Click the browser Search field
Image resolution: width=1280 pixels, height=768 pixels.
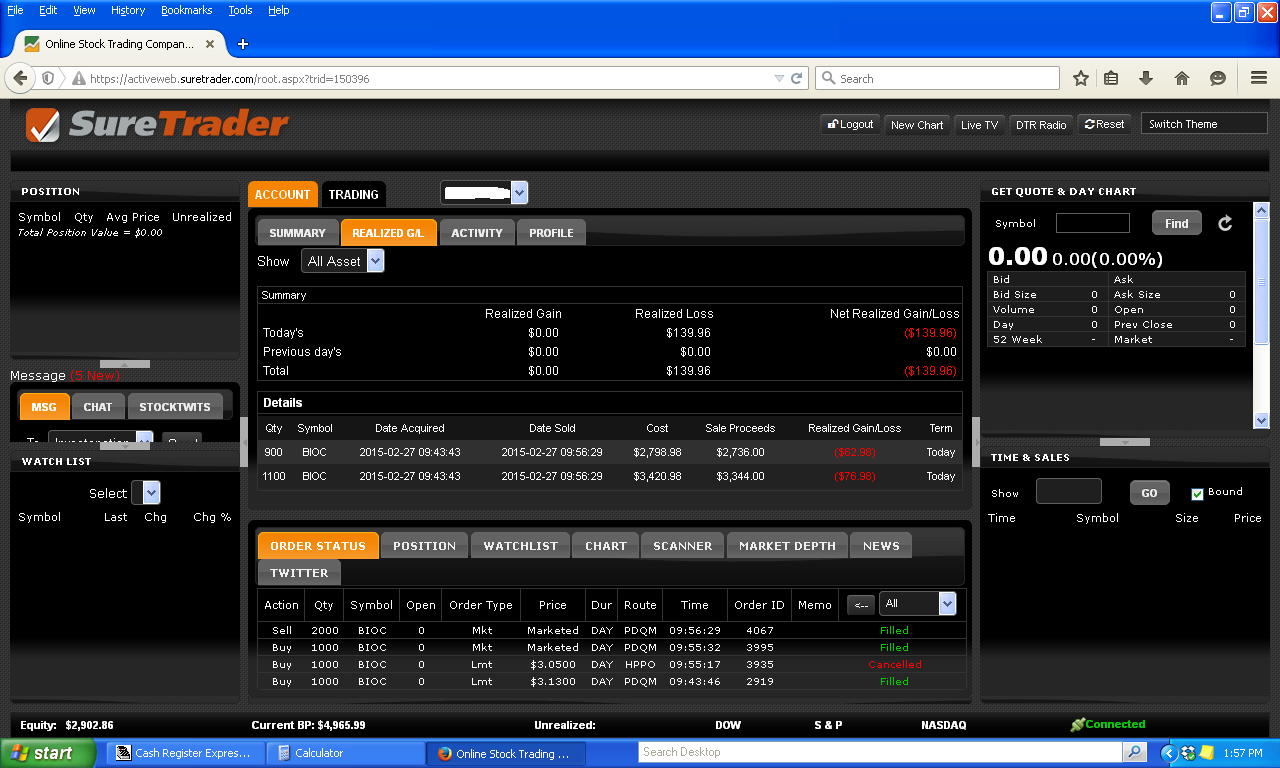938,78
